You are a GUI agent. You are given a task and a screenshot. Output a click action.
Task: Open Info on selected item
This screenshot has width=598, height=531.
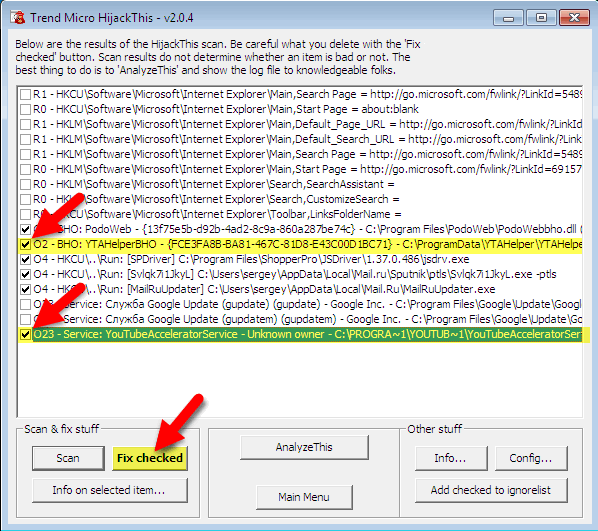pos(110,490)
